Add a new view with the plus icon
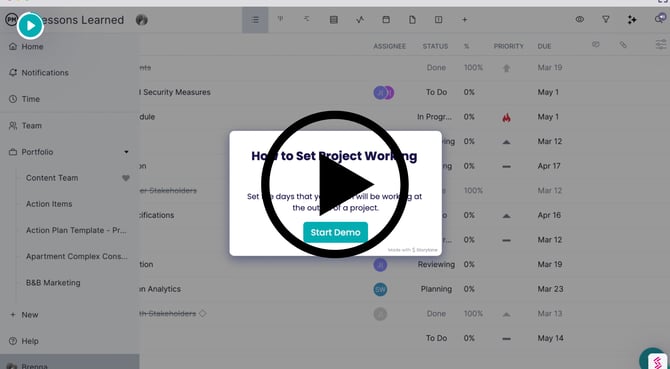 (464, 20)
